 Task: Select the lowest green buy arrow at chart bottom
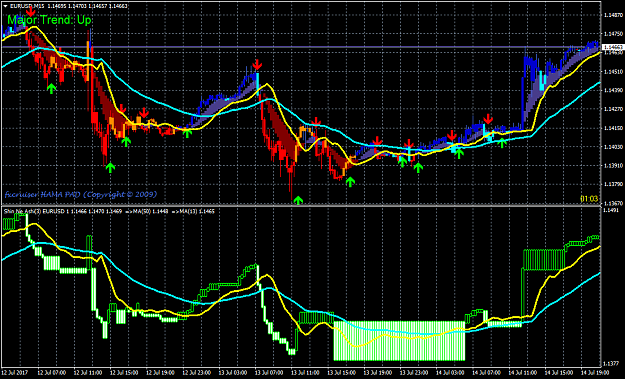[298, 200]
